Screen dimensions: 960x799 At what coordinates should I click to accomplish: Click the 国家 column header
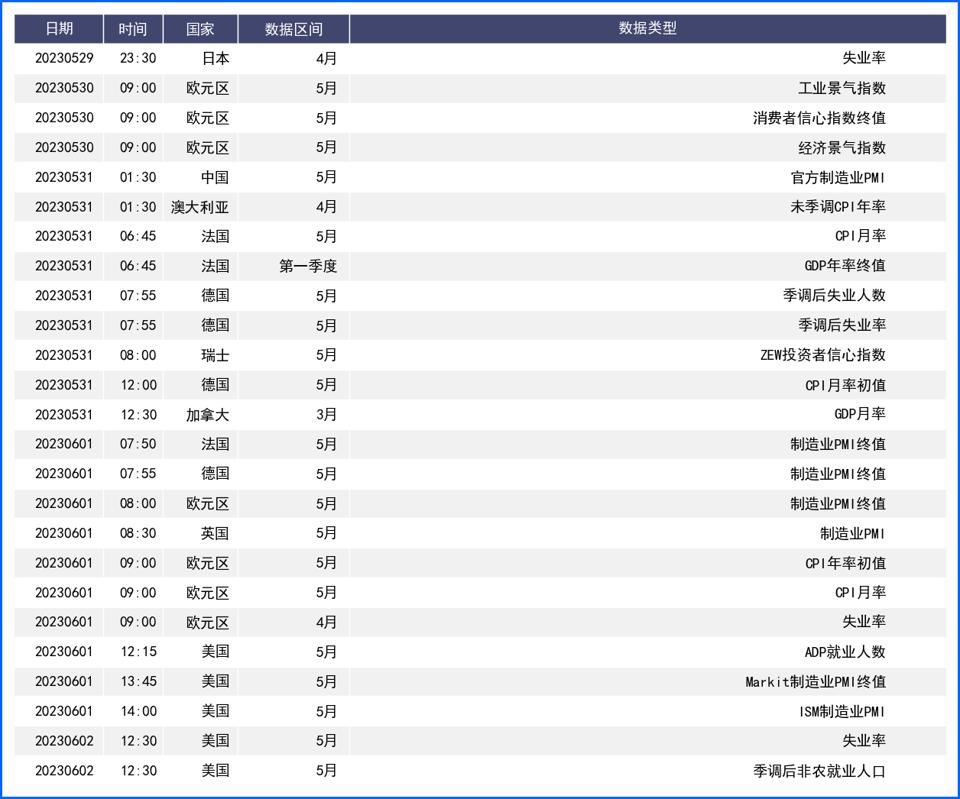(x=199, y=29)
